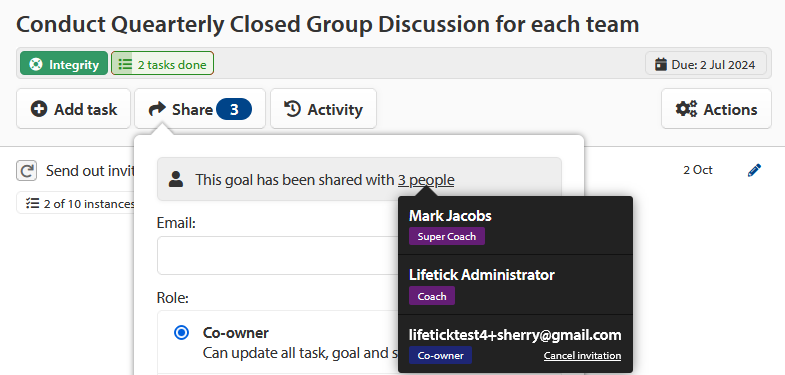The width and height of the screenshot is (785, 375).
Task: Click the calendar icon next to Due date
Action: (x=661, y=64)
